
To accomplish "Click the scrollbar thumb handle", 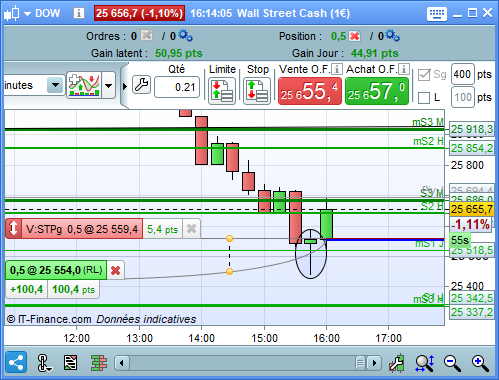I will coord(360,363).
